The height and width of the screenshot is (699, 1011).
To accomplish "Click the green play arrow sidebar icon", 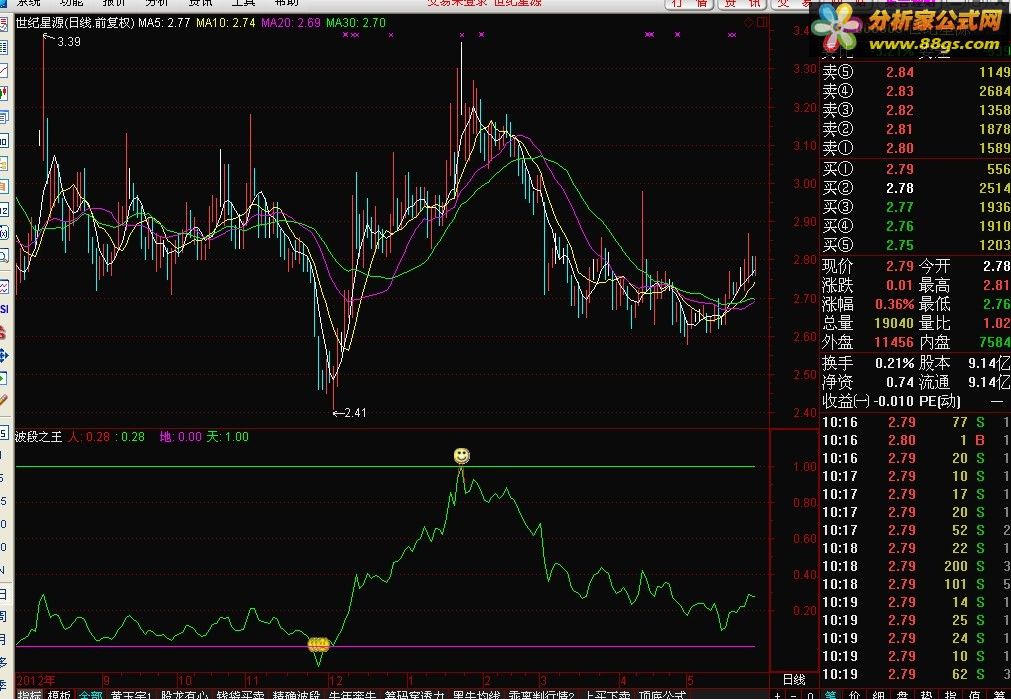I will click(4, 378).
